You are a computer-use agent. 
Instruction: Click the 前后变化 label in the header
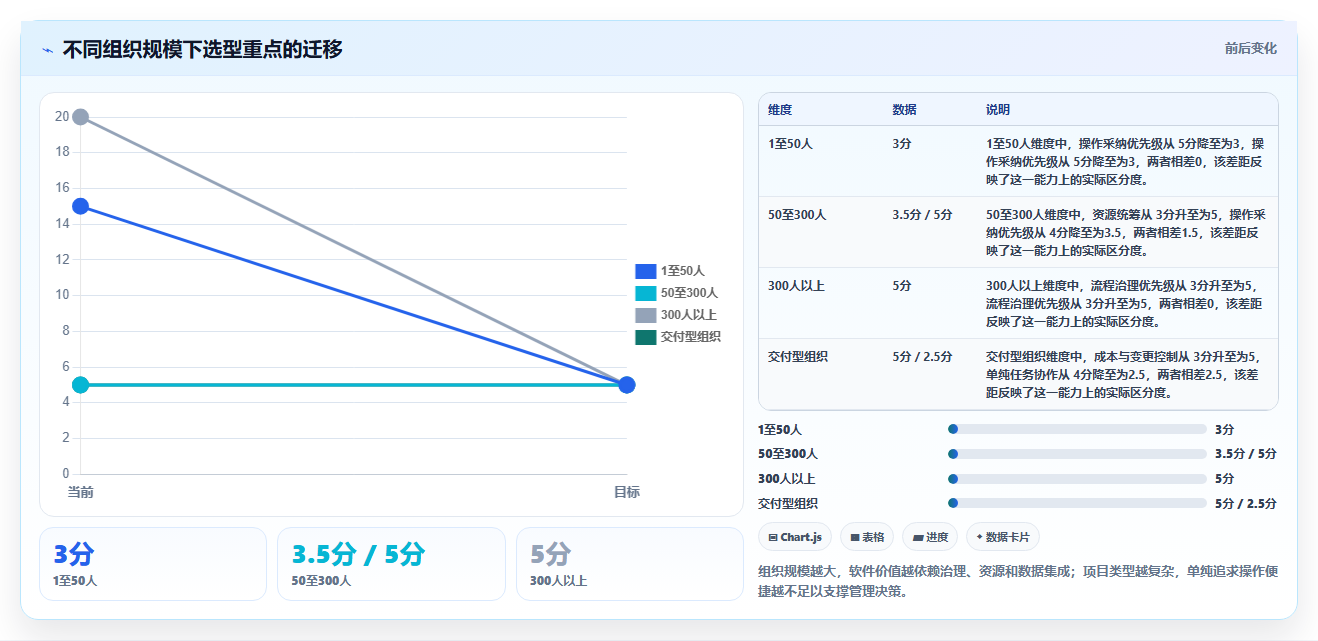click(1251, 49)
